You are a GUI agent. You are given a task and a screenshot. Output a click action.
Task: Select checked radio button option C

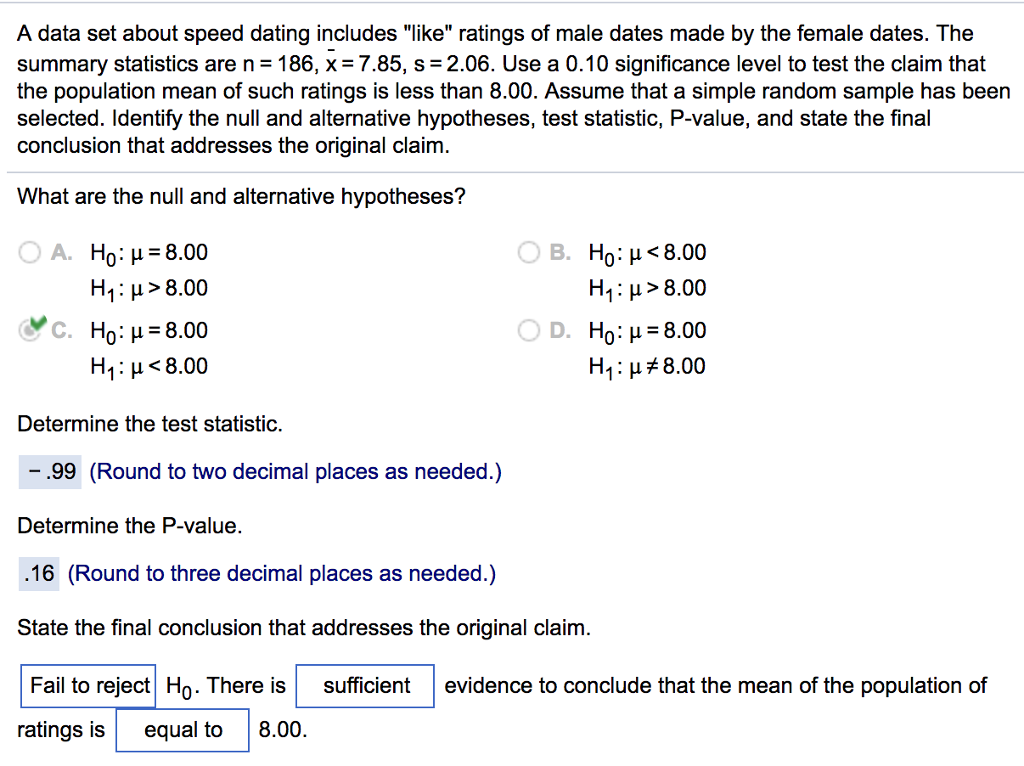click(29, 330)
